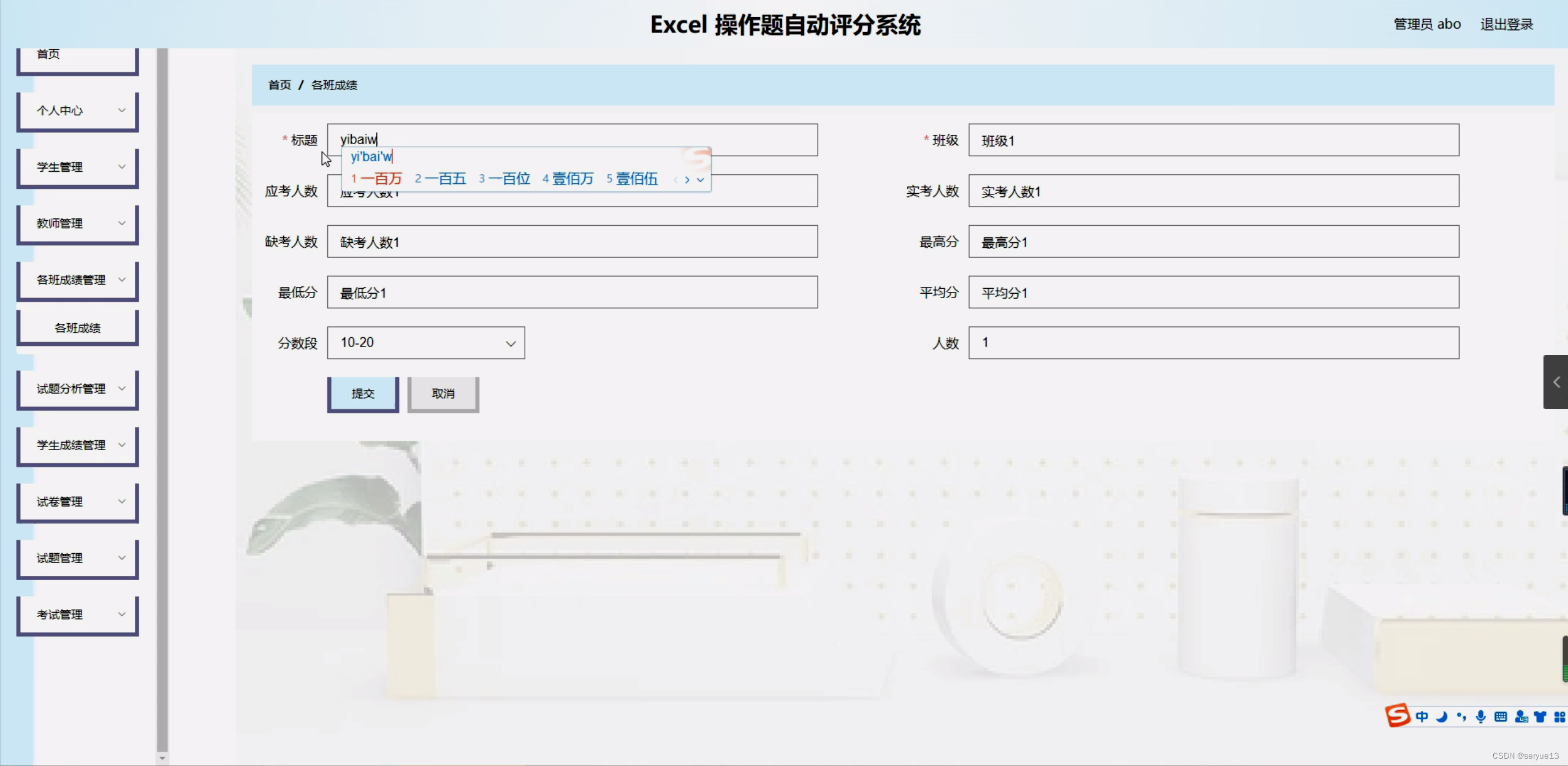Open the IME toolbox grid icon
Image resolution: width=1568 pixels, height=766 pixels.
(x=1559, y=717)
